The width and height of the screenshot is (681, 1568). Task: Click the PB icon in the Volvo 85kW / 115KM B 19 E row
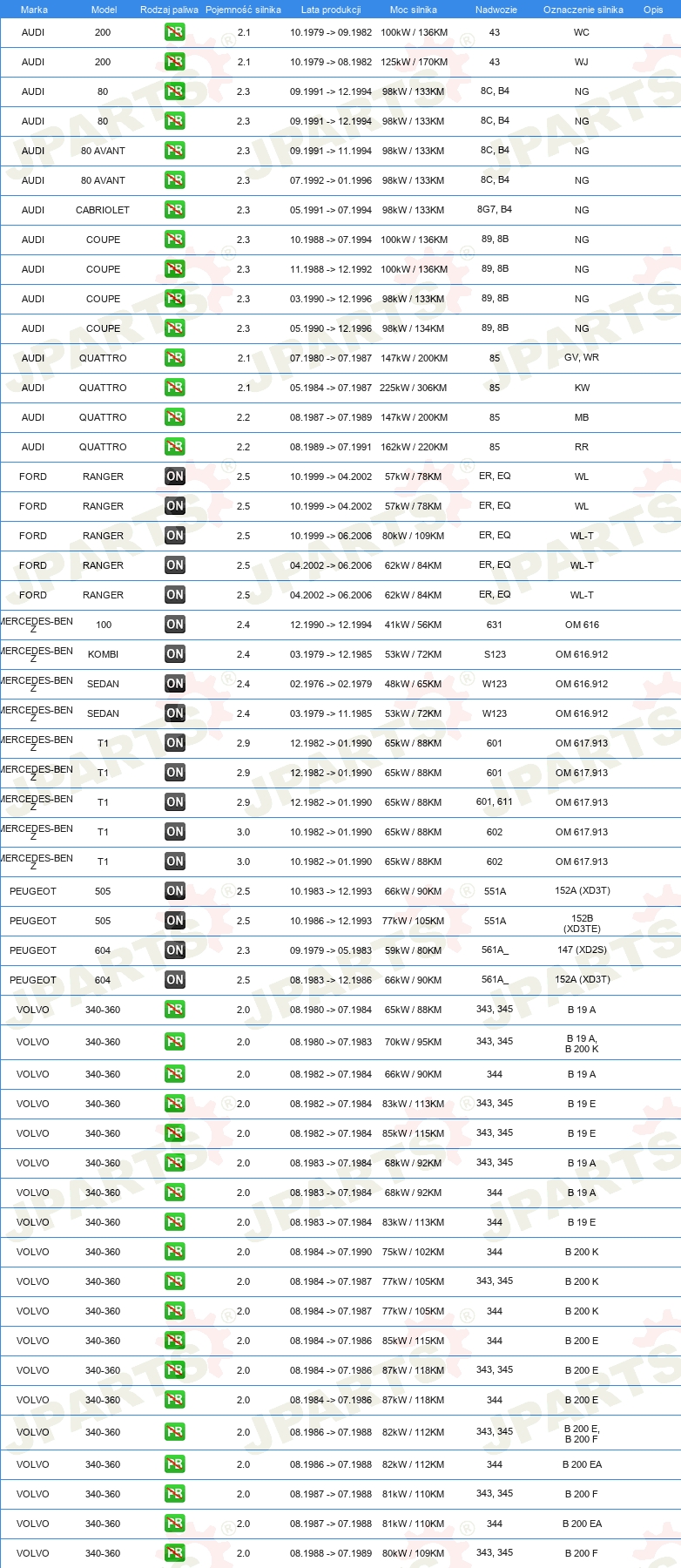point(175,1133)
